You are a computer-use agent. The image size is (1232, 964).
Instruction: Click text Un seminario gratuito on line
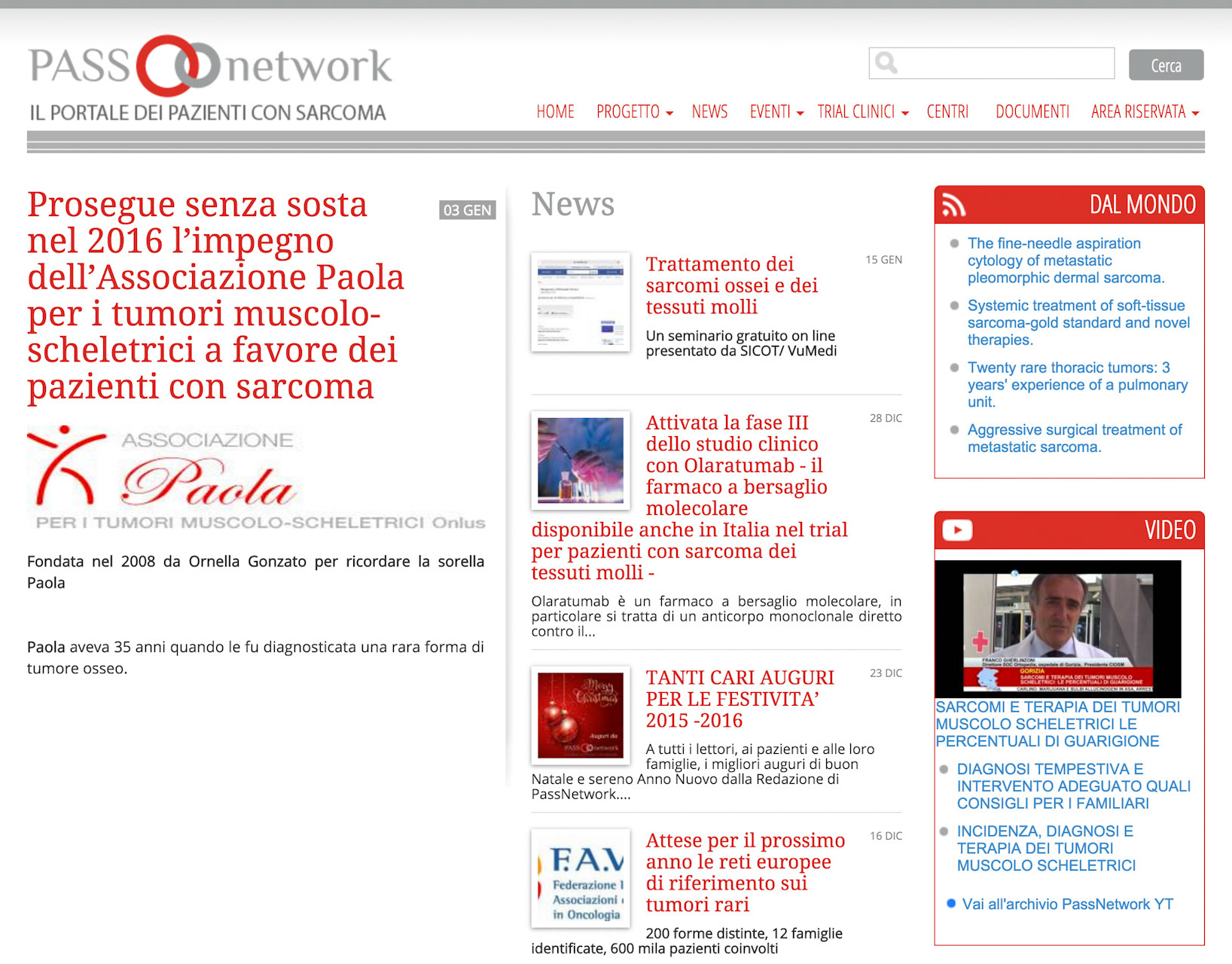(741, 343)
